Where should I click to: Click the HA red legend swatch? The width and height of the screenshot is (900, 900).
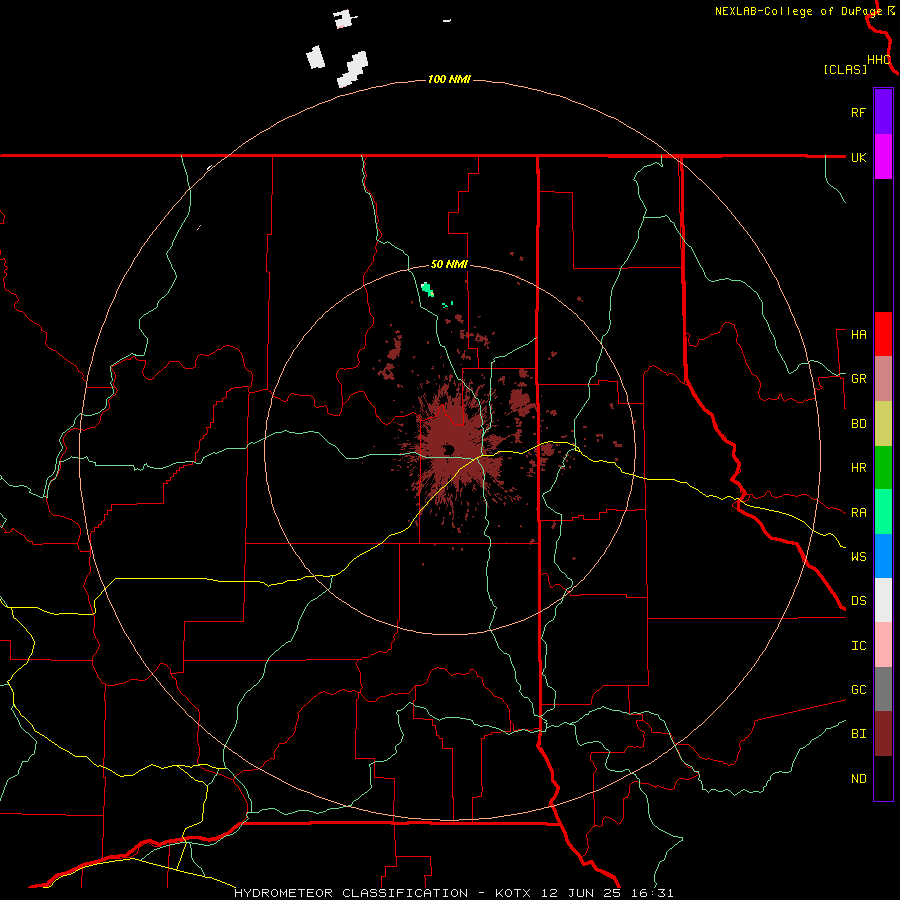[883, 334]
